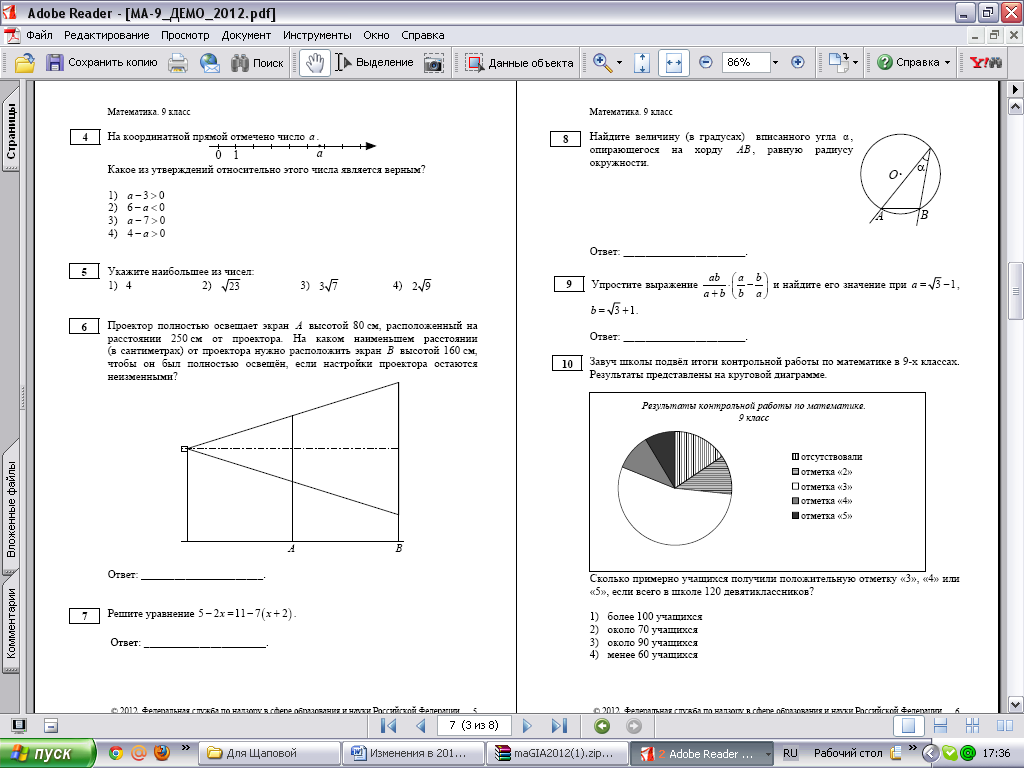1024x768 pixels.
Task: Launch Firefox from the quick launch
Action: point(161,753)
